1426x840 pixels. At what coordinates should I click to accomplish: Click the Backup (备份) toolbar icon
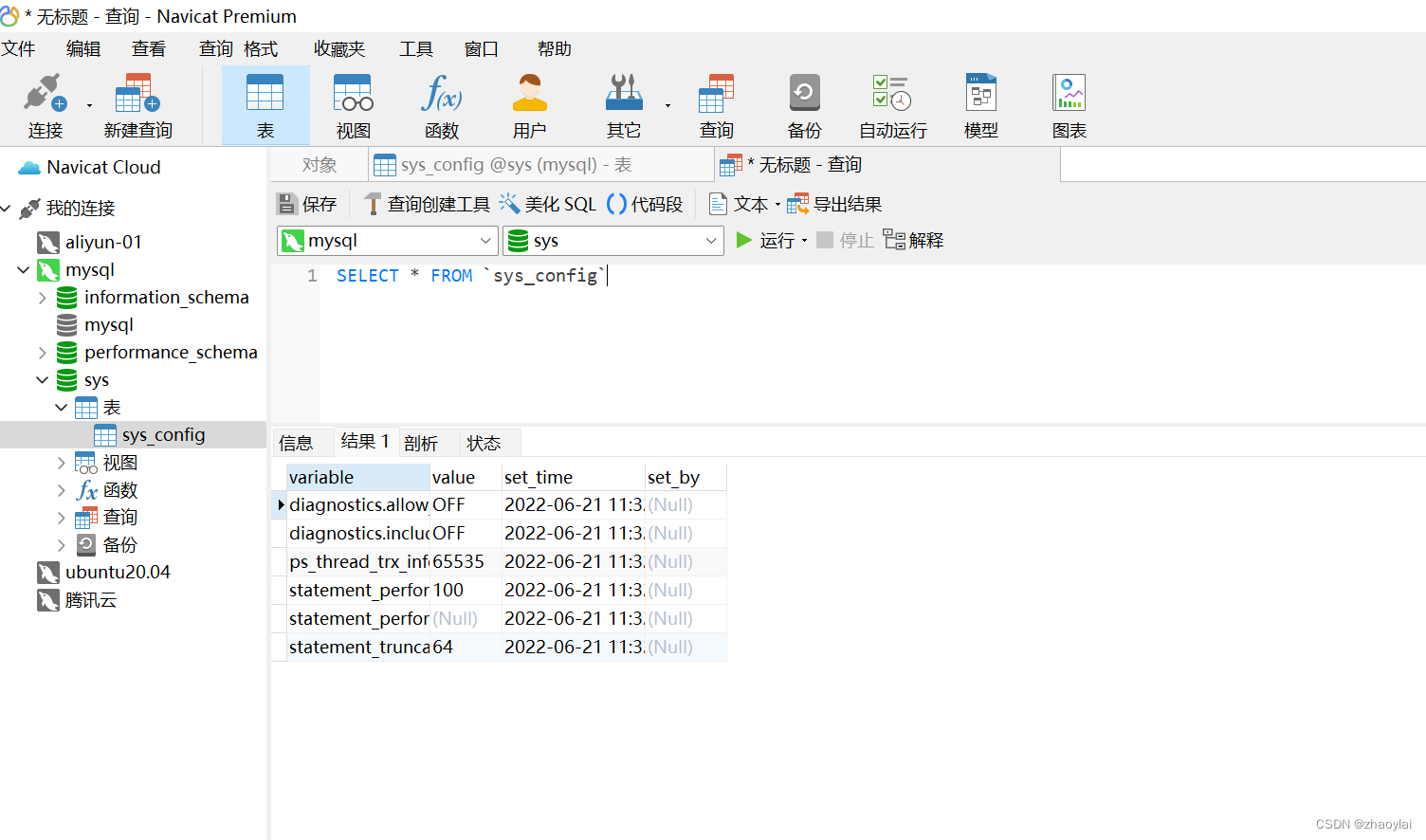coord(804,105)
